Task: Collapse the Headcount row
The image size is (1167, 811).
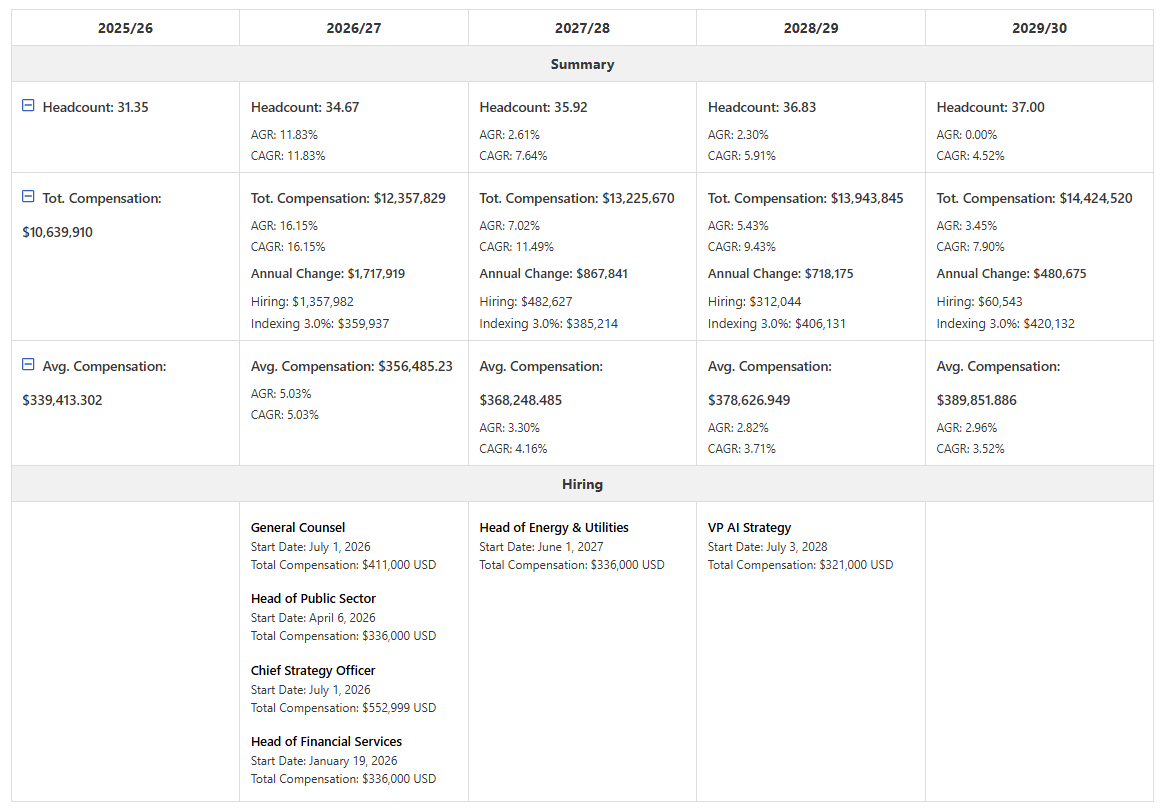Action: (28, 106)
